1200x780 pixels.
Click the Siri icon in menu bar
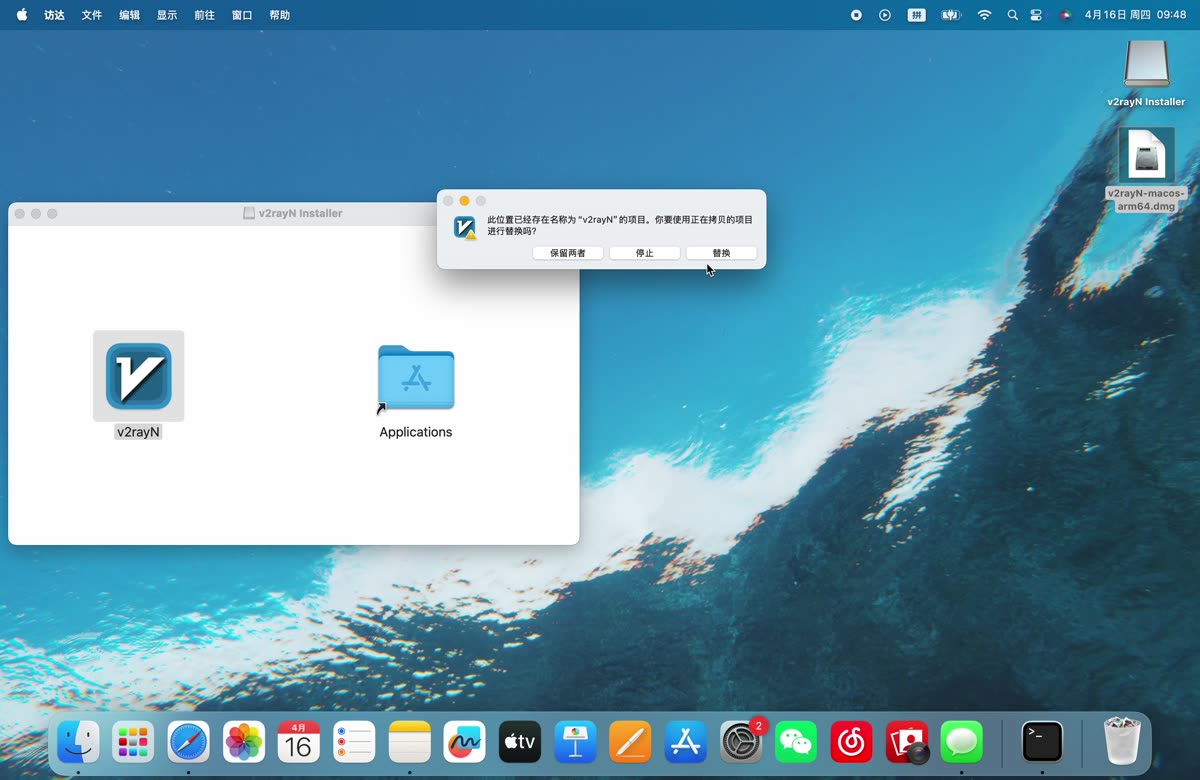tap(1064, 15)
